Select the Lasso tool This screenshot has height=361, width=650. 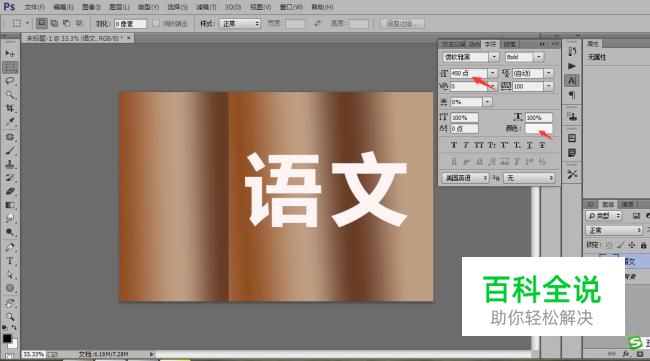[x=10, y=81]
